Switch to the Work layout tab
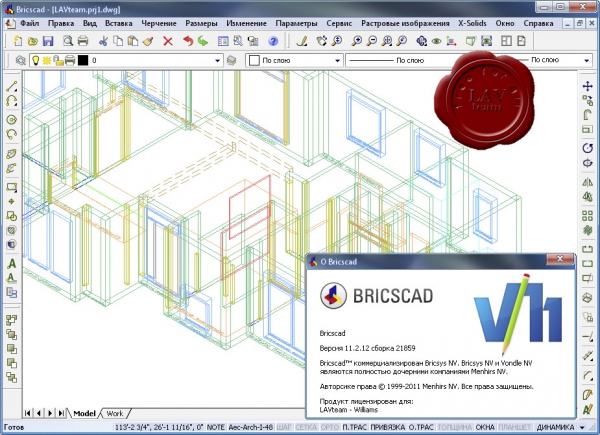Image resolution: width=600 pixels, height=435 pixels. 115,413
